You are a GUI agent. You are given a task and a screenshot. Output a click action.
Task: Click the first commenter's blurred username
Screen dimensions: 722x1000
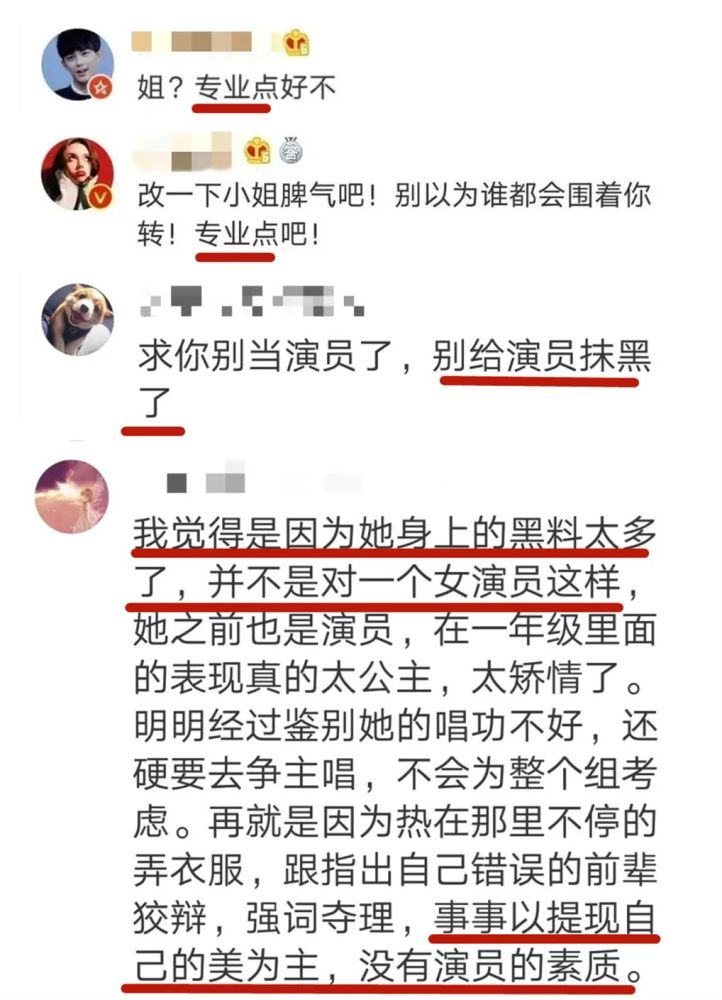coord(192,43)
